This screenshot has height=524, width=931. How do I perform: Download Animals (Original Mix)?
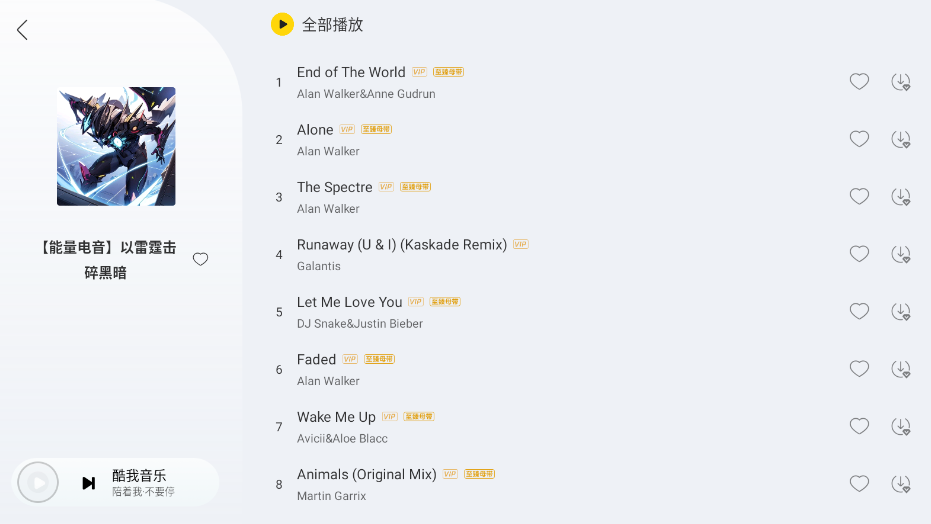click(900, 484)
